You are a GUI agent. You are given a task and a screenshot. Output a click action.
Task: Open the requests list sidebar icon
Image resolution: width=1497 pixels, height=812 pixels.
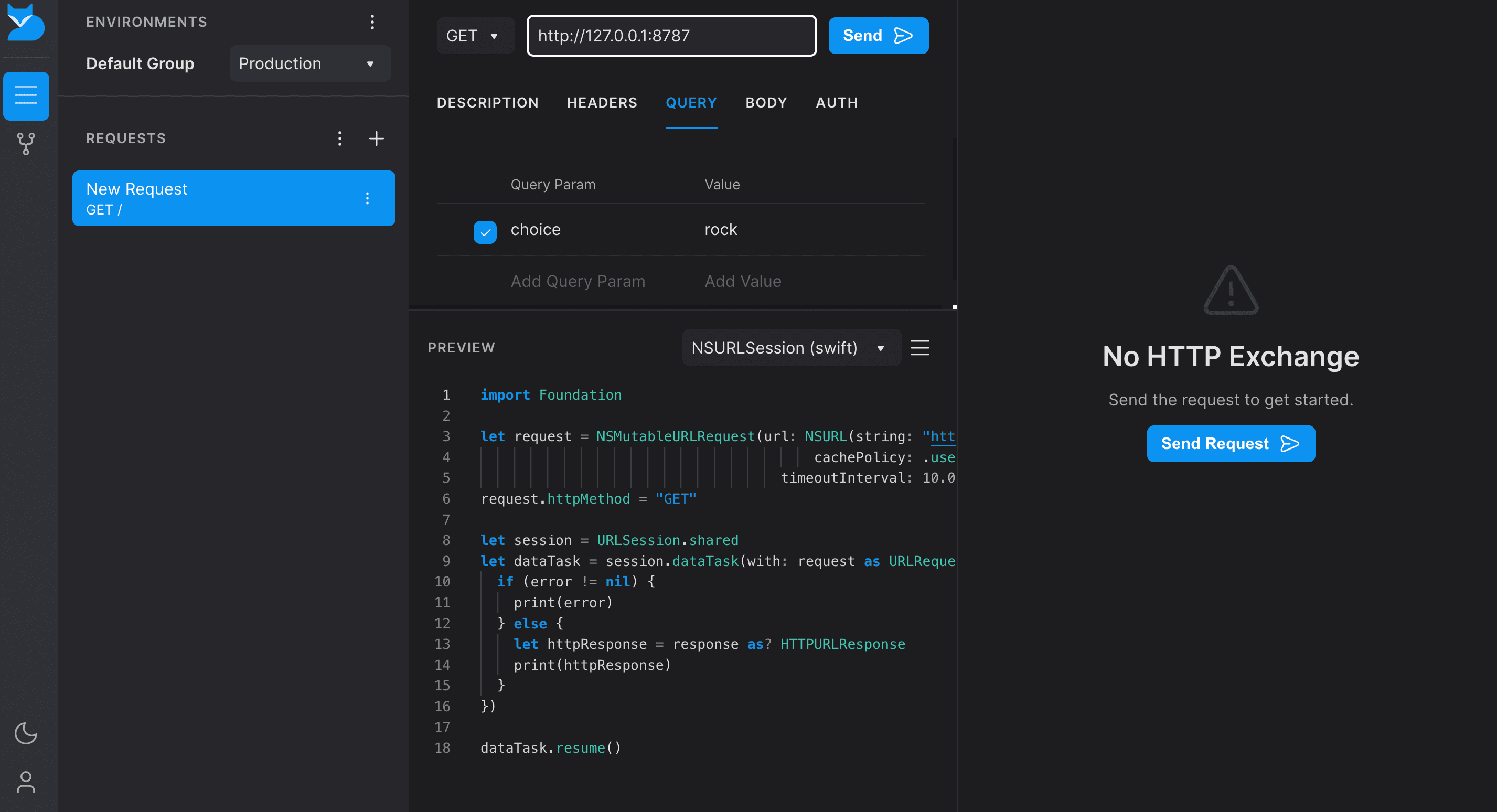point(26,95)
